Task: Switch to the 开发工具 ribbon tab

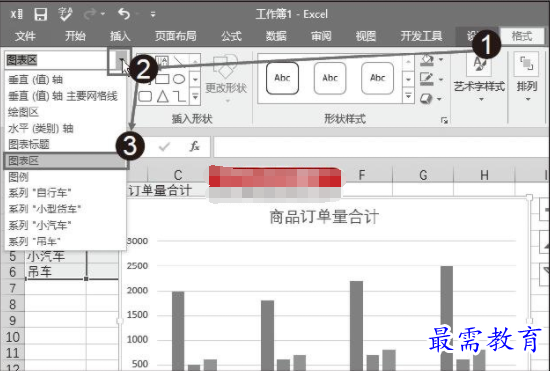Action: click(x=421, y=36)
